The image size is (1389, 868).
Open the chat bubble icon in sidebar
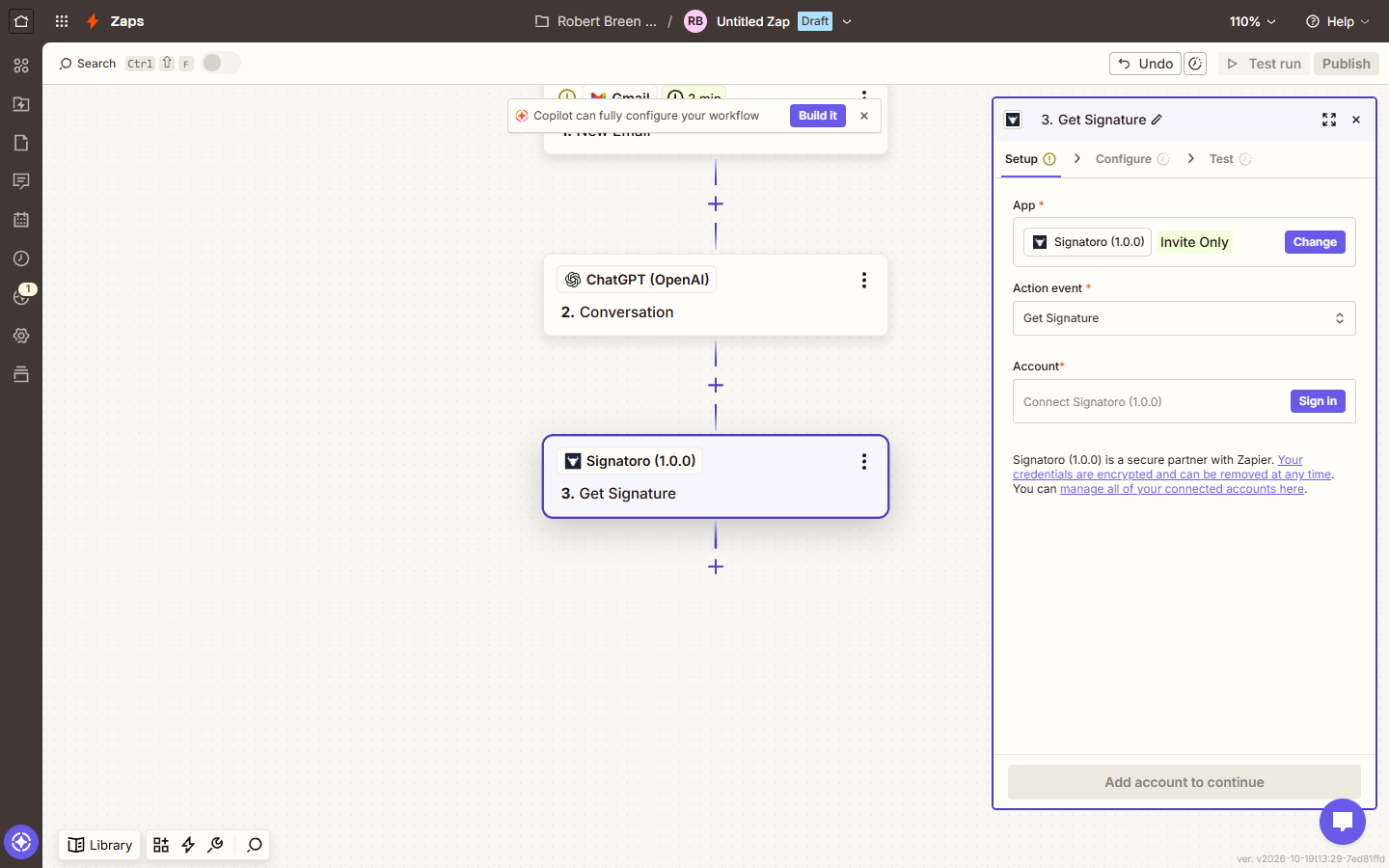tap(21, 181)
